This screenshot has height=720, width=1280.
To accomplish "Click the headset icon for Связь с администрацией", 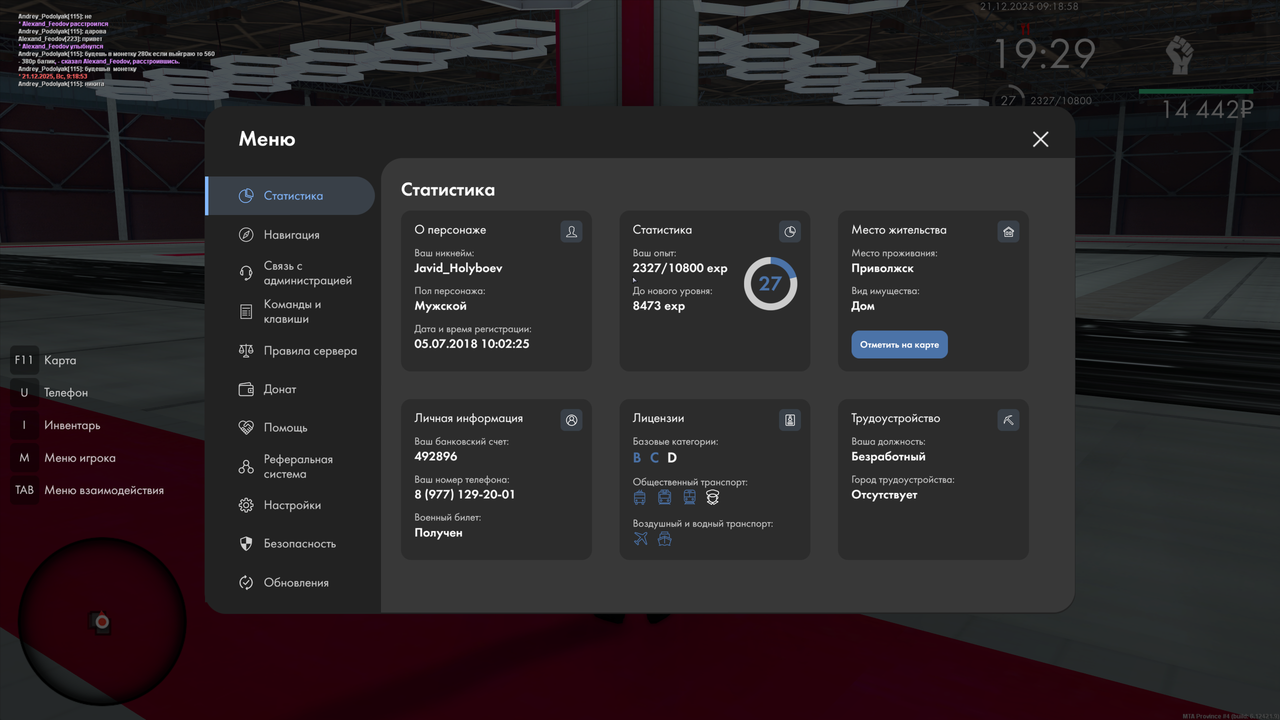I will point(246,273).
